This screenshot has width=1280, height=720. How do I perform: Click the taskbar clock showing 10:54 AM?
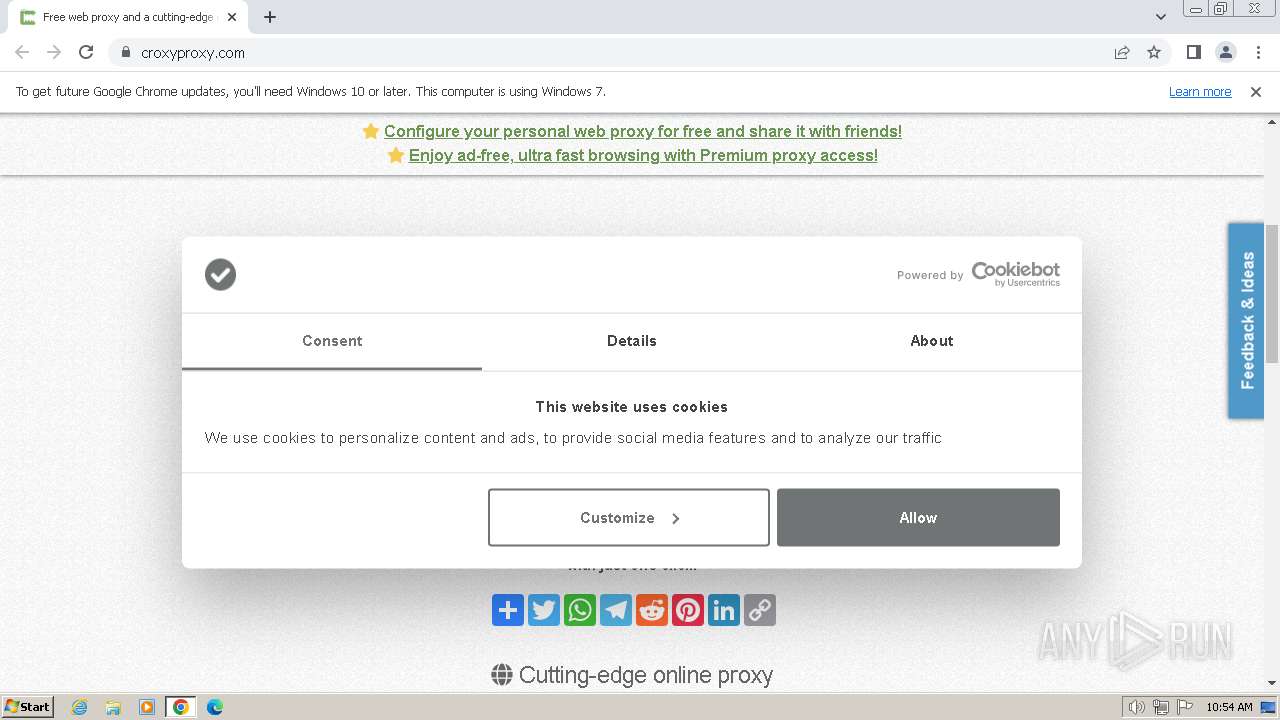click(1229, 707)
